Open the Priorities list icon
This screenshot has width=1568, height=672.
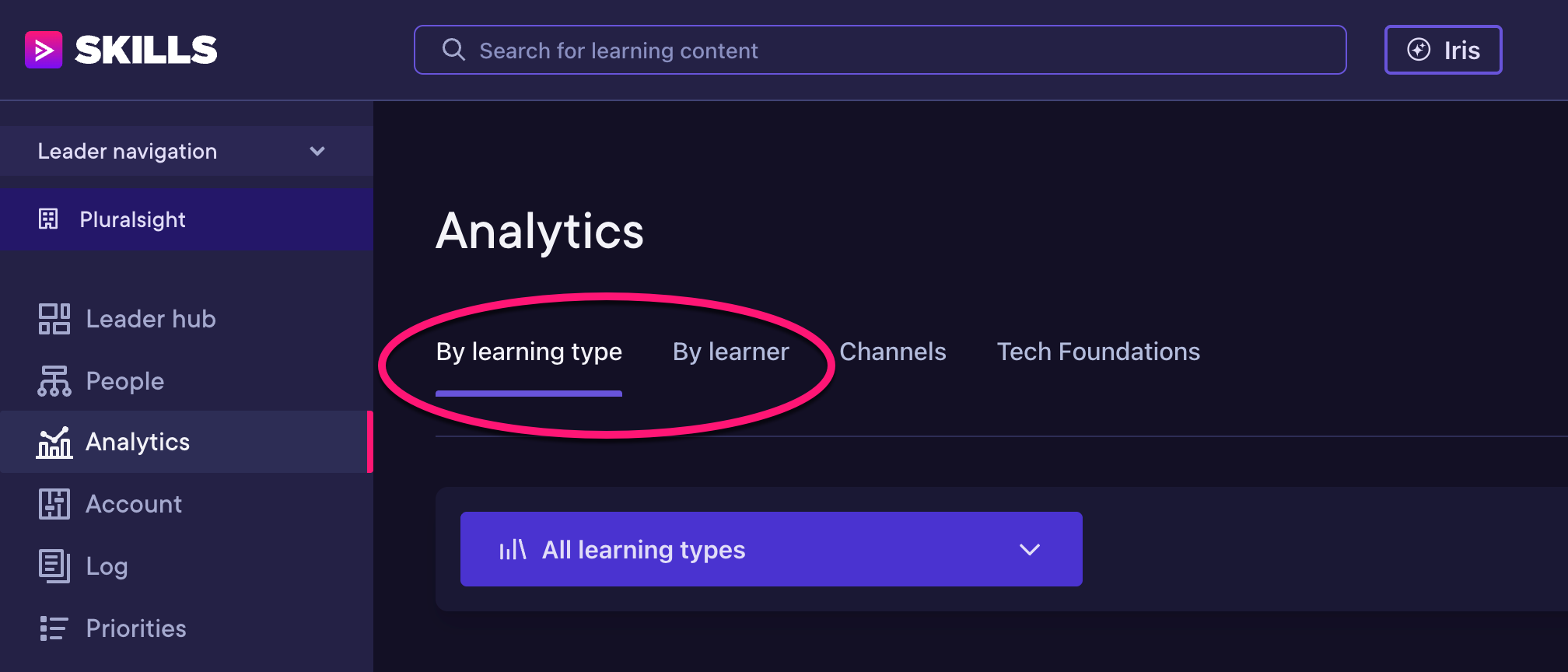point(54,628)
